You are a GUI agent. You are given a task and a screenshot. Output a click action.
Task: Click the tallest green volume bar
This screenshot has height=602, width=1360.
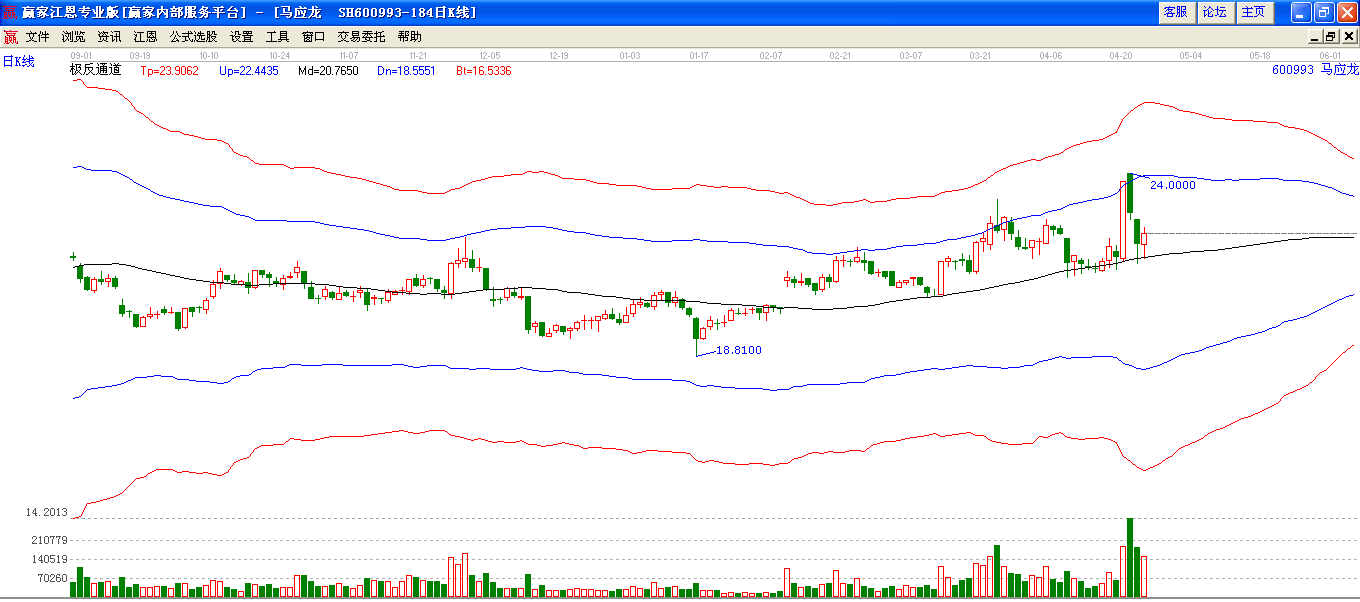coord(1130,557)
